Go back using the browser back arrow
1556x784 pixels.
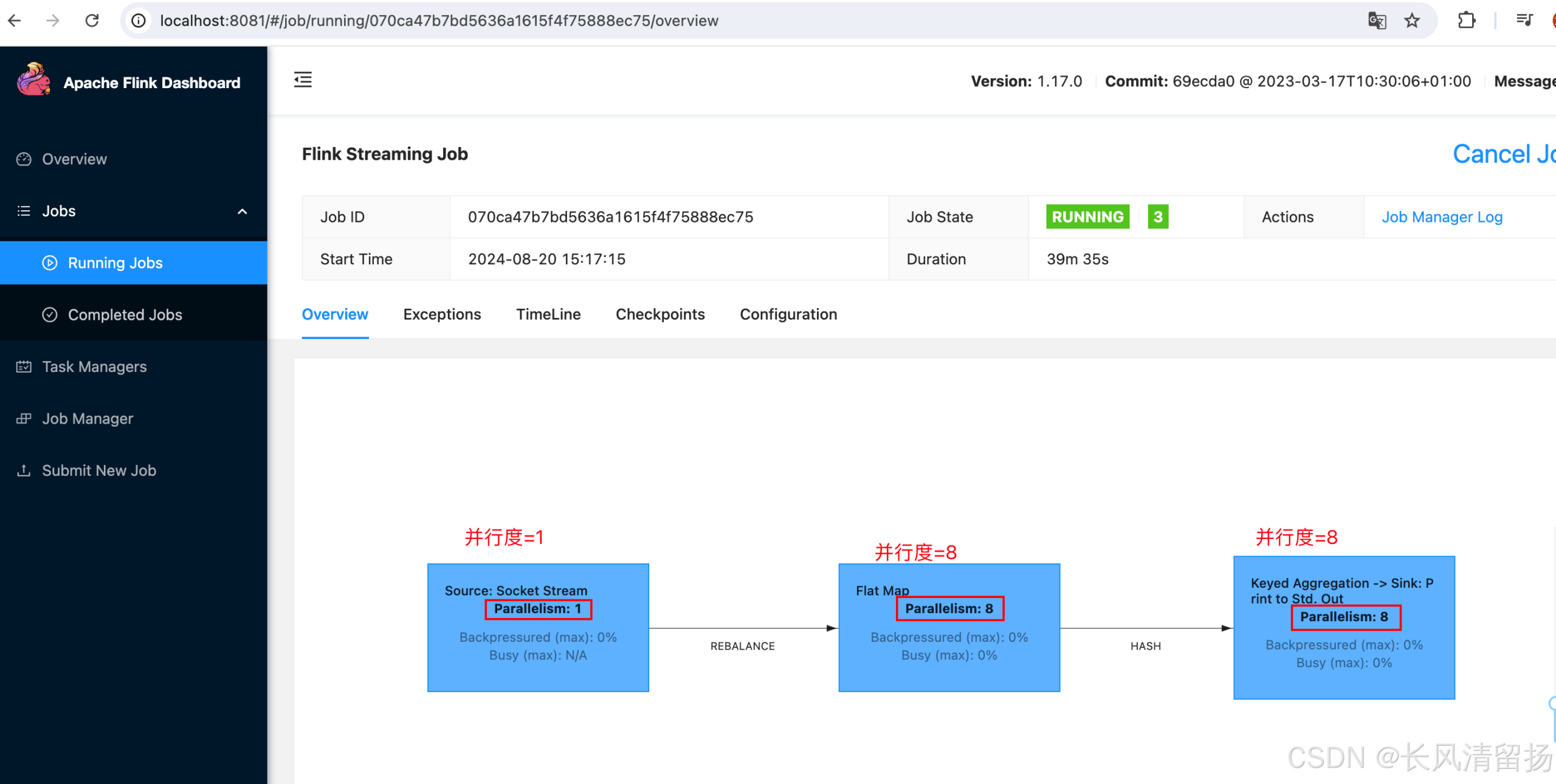(15, 21)
